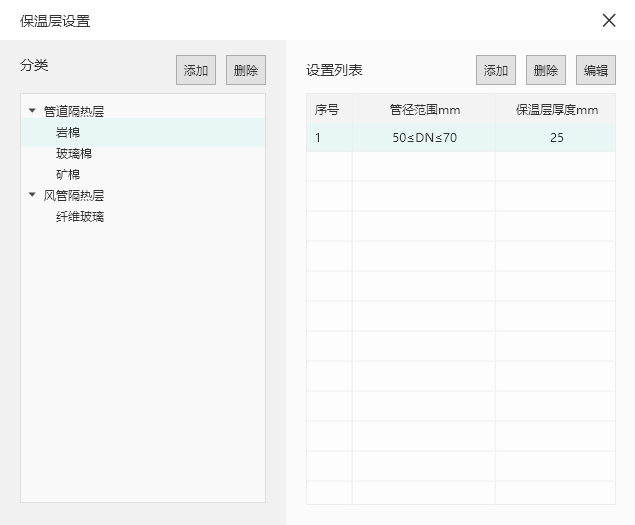Collapse the 风管隔热层 tree arrow

point(32,194)
